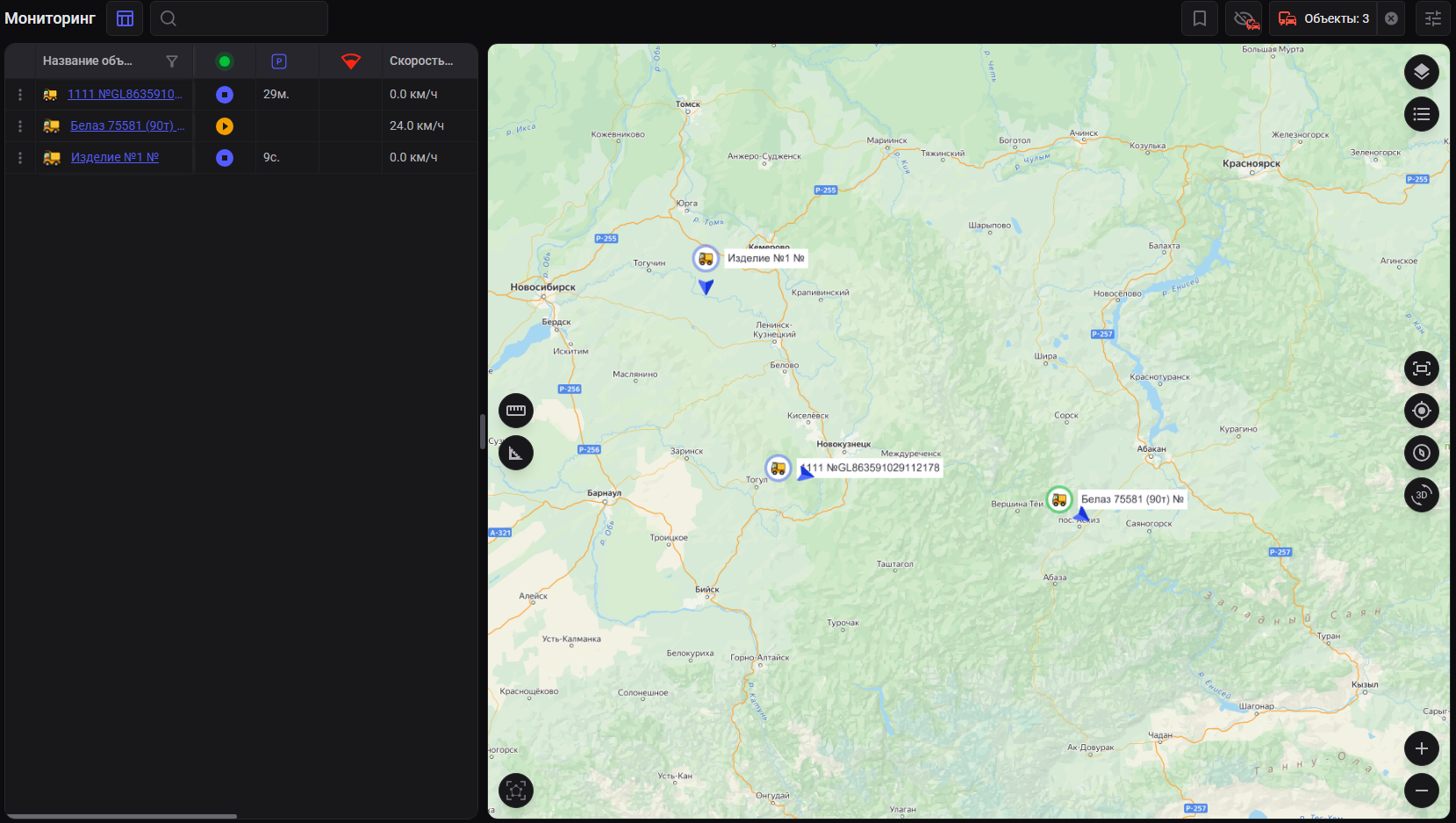Open row menu for Изделие №1
This screenshot has width=1456, height=823.
20,158
